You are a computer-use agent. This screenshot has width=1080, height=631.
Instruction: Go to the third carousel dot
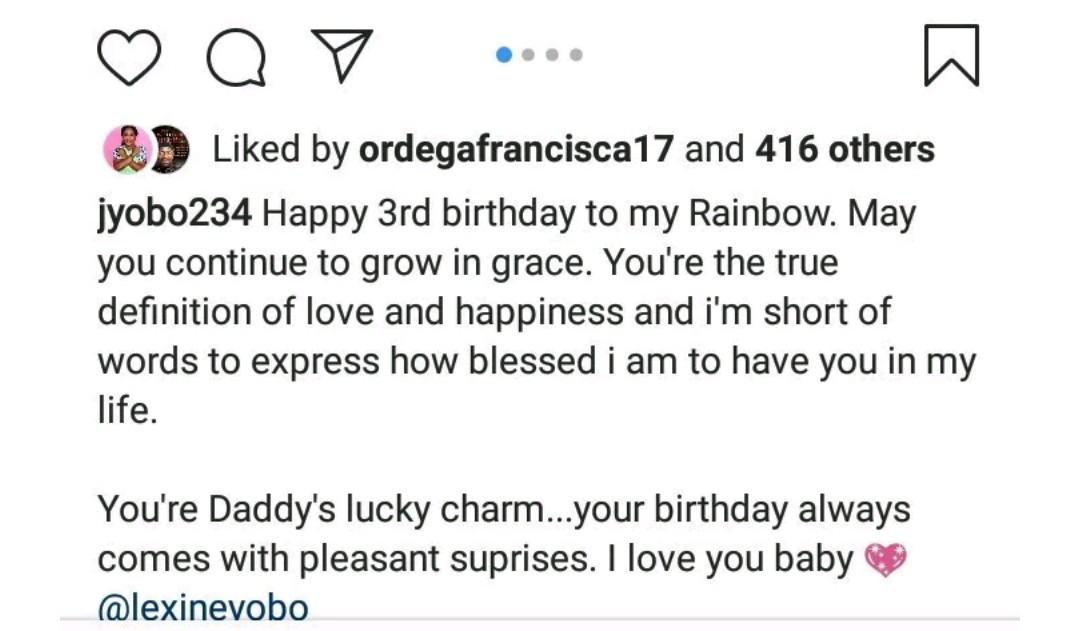[x=552, y=55]
